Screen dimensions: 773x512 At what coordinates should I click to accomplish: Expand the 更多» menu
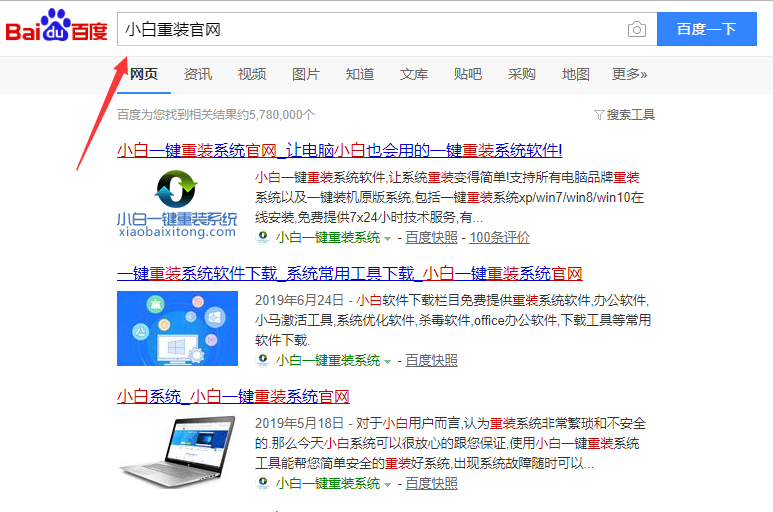tap(630, 74)
